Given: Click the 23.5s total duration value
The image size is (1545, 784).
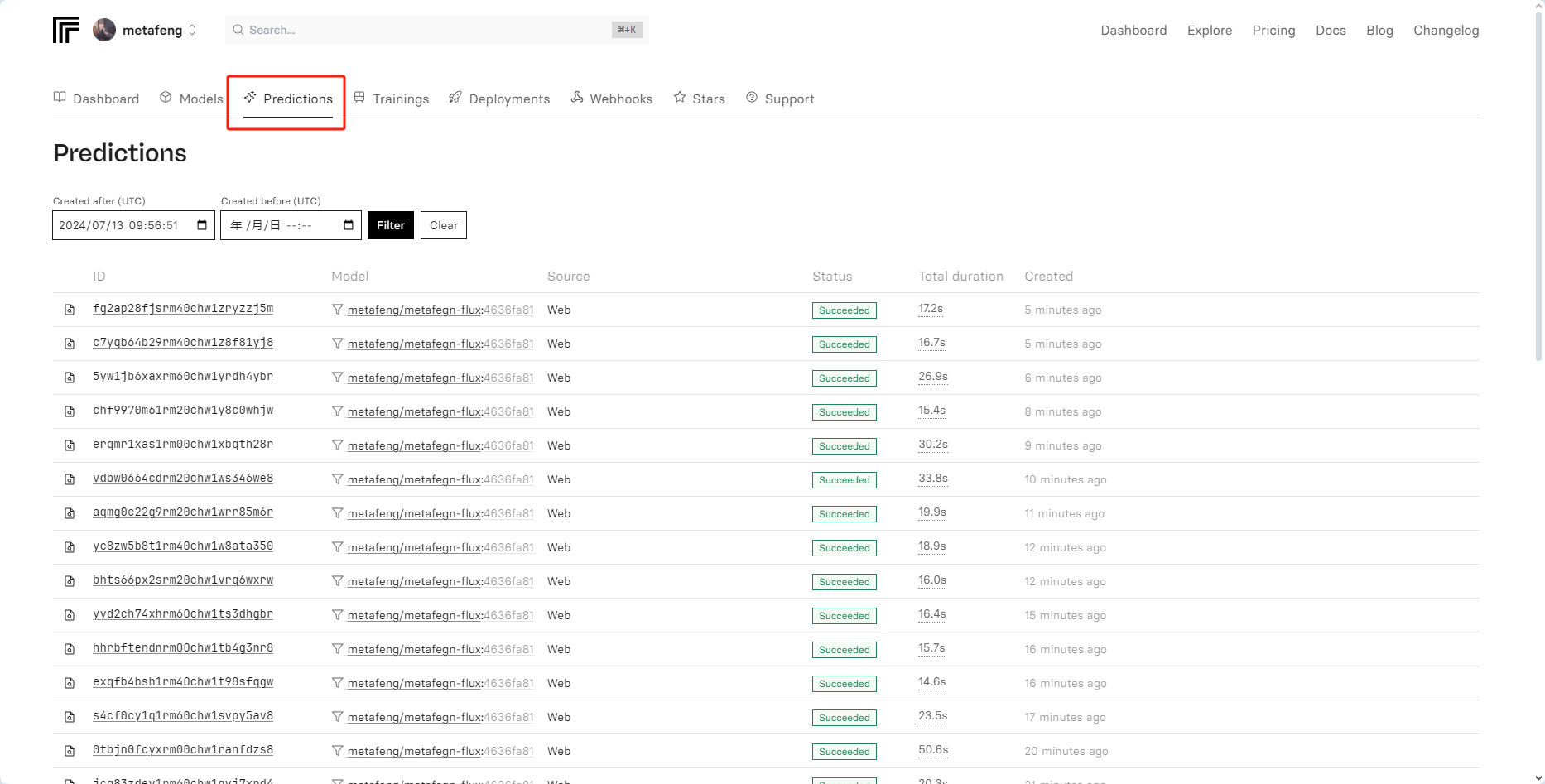Looking at the screenshot, I should (933, 716).
